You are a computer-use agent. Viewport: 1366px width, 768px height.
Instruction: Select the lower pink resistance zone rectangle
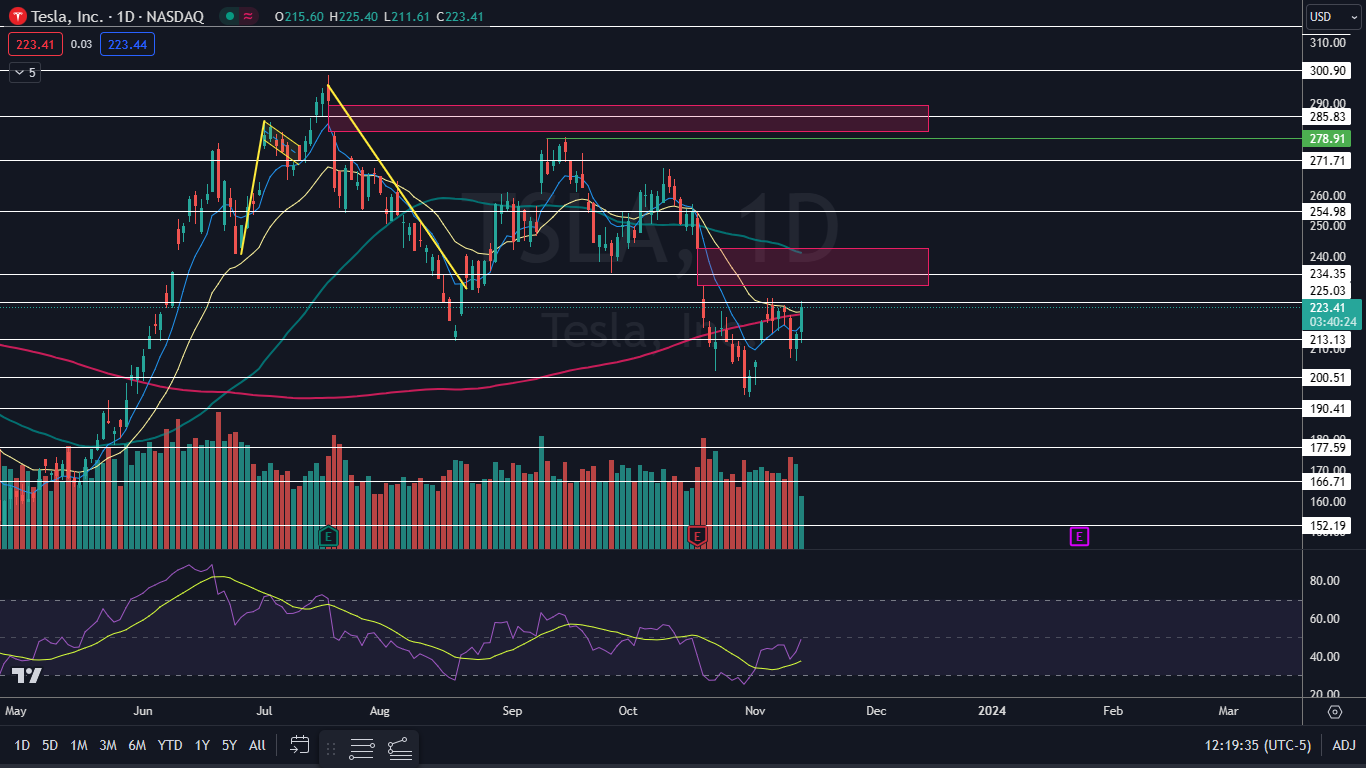pos(813,267)
